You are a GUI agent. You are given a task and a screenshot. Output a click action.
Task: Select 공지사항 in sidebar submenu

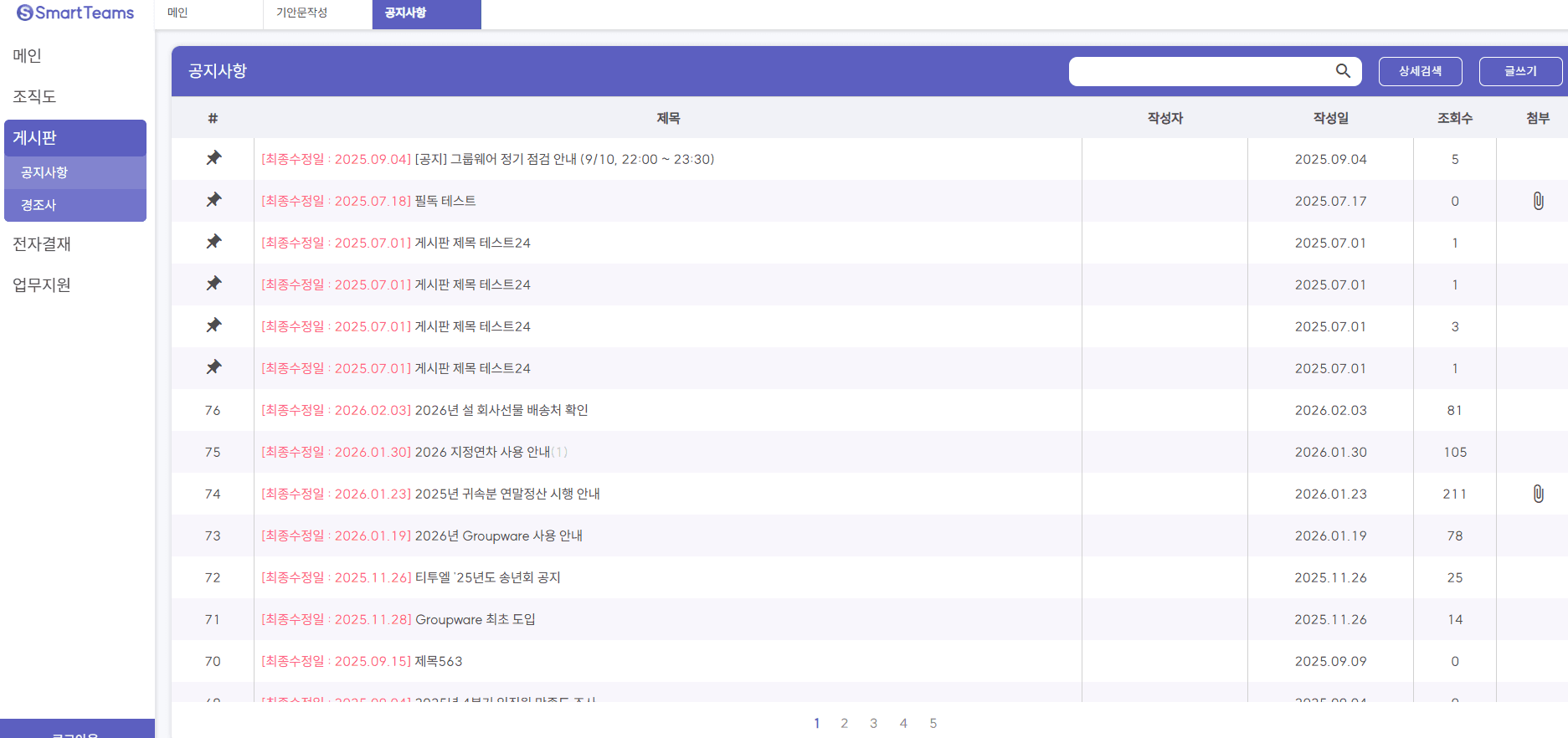(44, 172)
